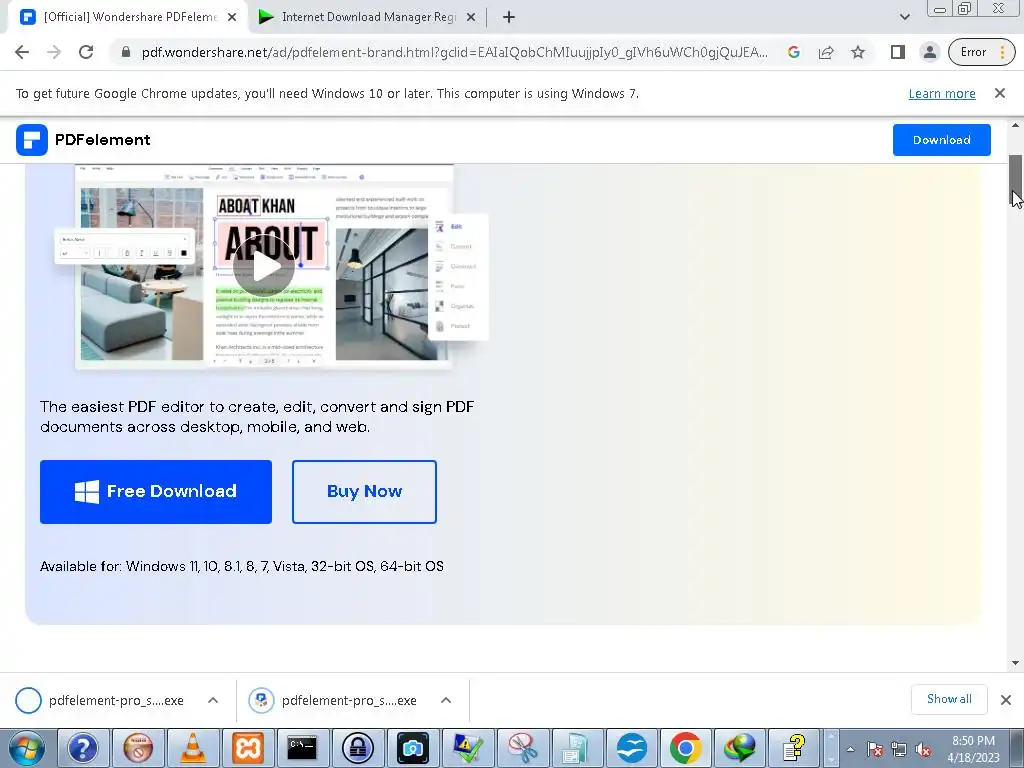
Task: Open the Learn more link
Action: click(x=942, y=93)
